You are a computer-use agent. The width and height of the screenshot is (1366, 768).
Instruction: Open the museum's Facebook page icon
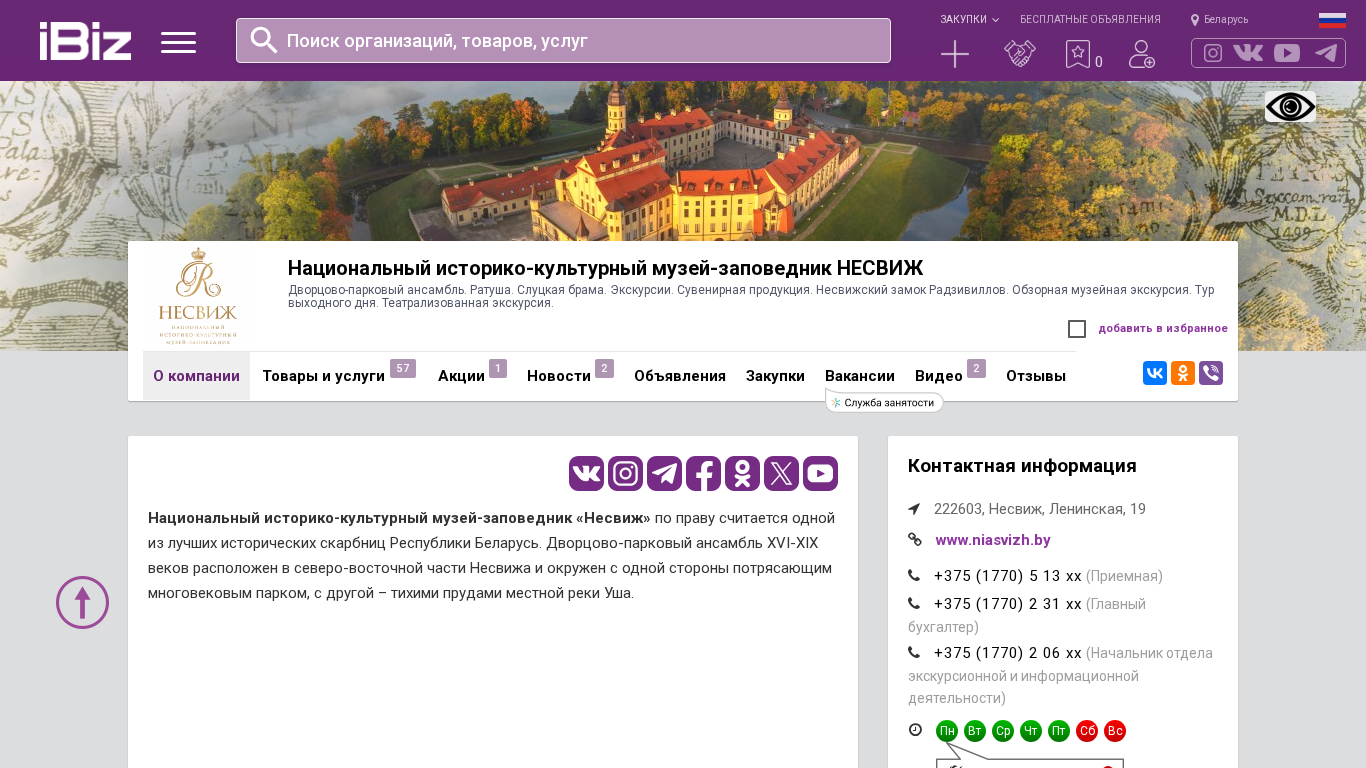coord(703,473)
